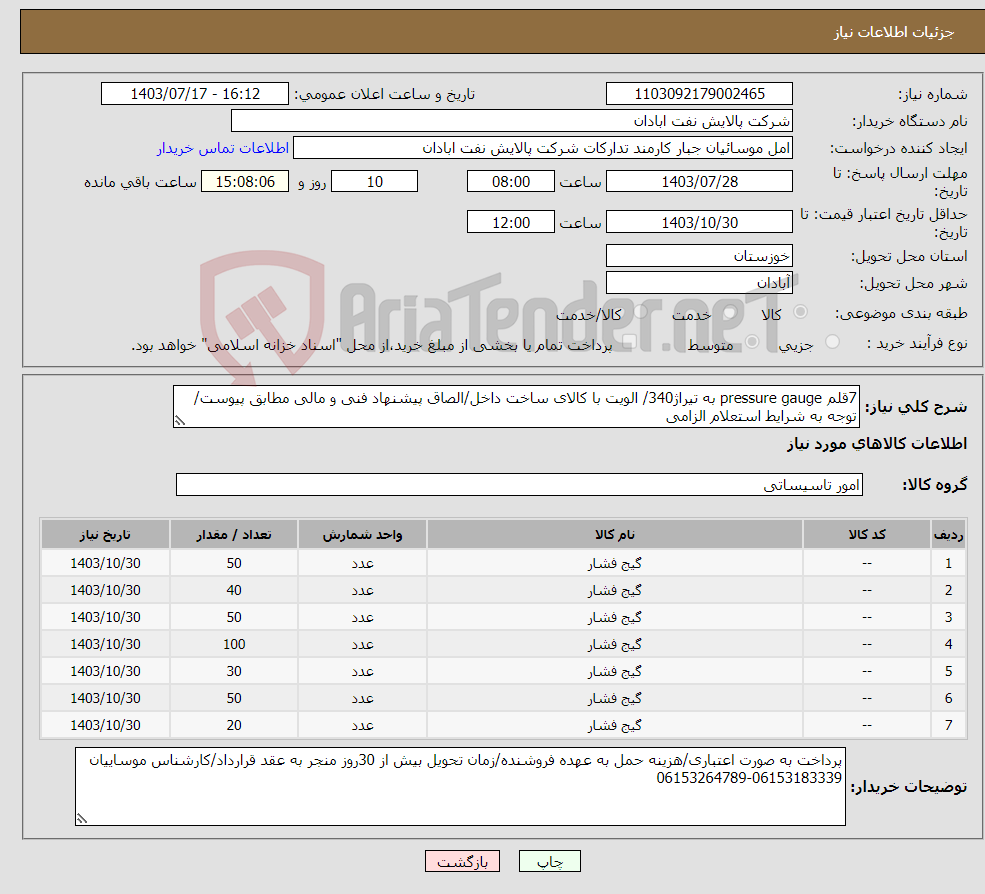Screen dimensions: 985x894
Task: Click گیج فشار in row 7
Action: click(x=614, y=726)
